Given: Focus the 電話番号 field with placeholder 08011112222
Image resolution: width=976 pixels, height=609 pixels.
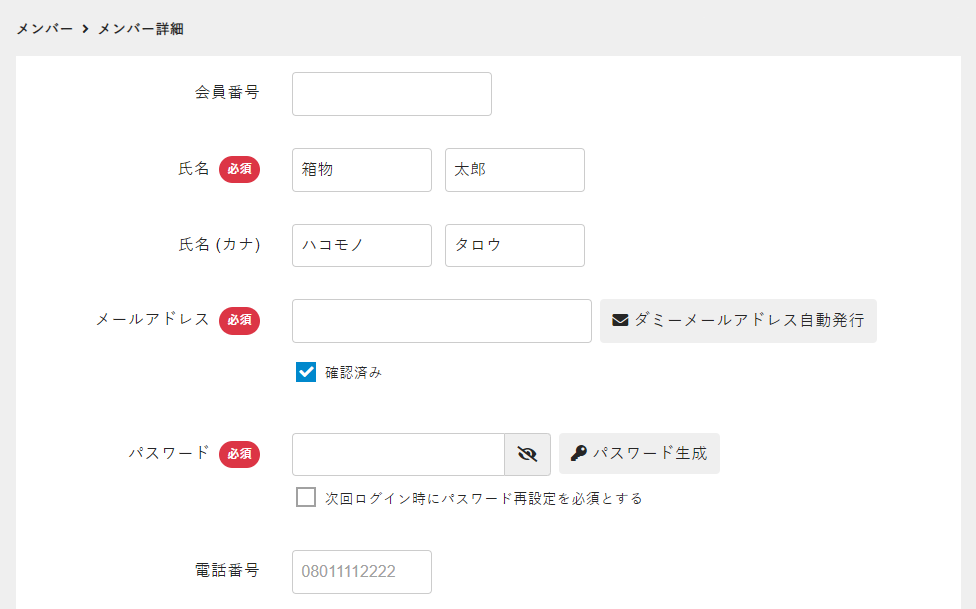Looking at the screenshot, I should point(361,572).
